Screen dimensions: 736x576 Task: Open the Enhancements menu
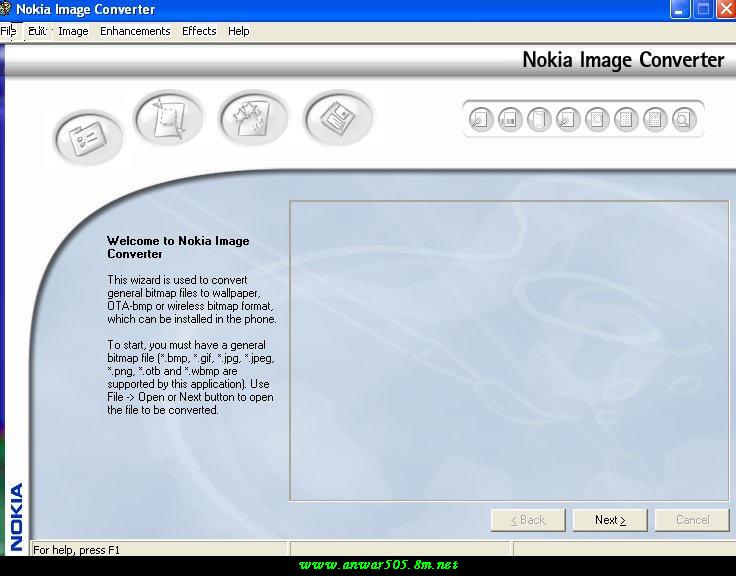pos(135,31)
